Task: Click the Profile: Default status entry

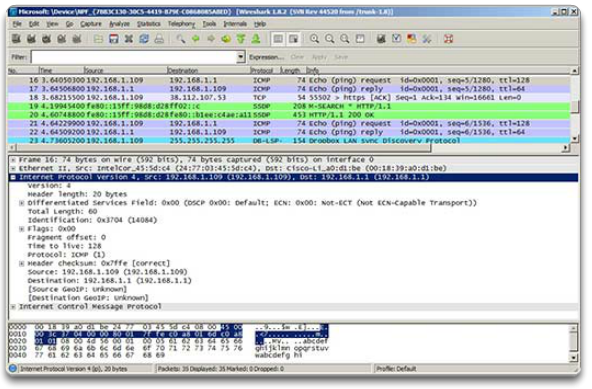Action: click(396, 369)
